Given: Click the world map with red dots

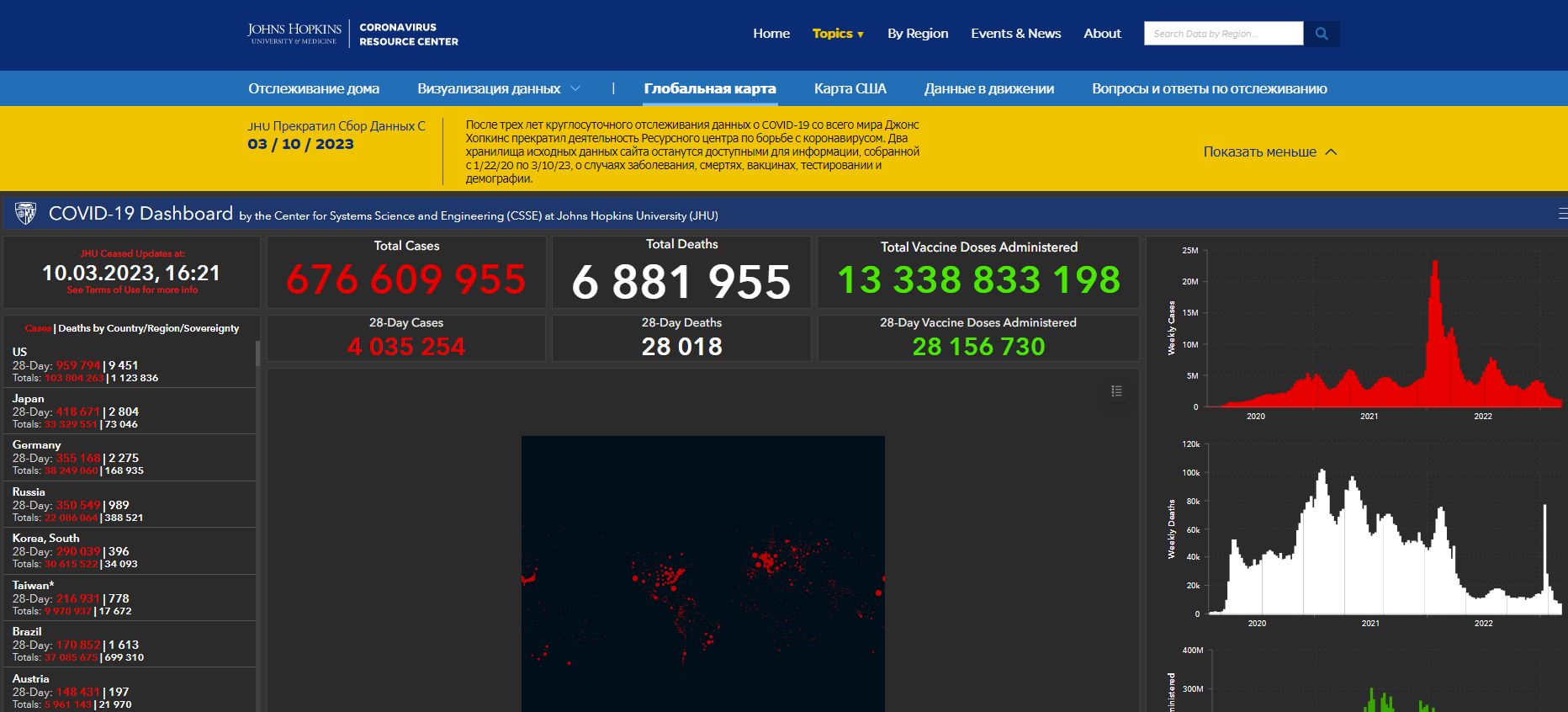Looking at the screenshot, I should pos(702,574).
